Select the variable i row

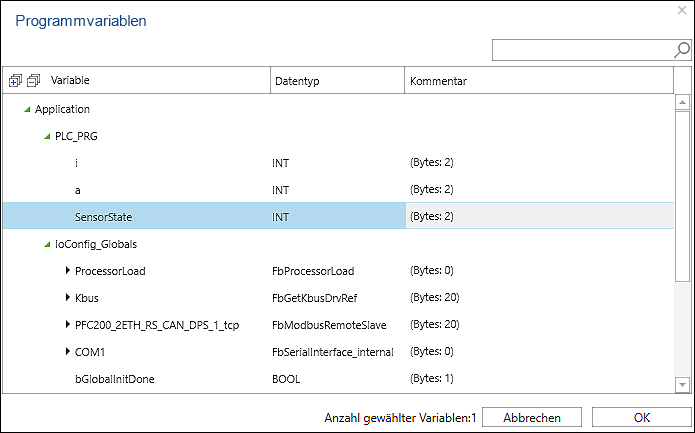[338, 163]
